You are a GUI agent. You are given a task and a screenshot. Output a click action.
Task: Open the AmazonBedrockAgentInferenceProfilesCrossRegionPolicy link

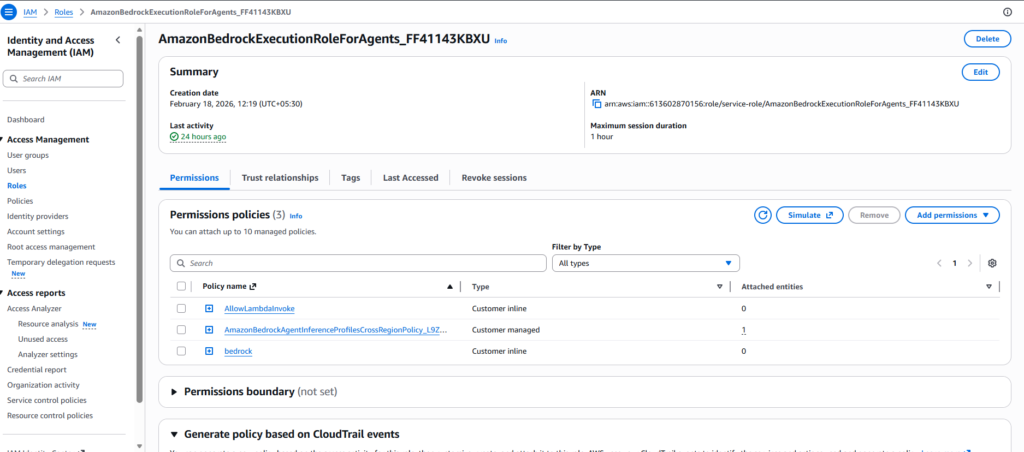335,330
